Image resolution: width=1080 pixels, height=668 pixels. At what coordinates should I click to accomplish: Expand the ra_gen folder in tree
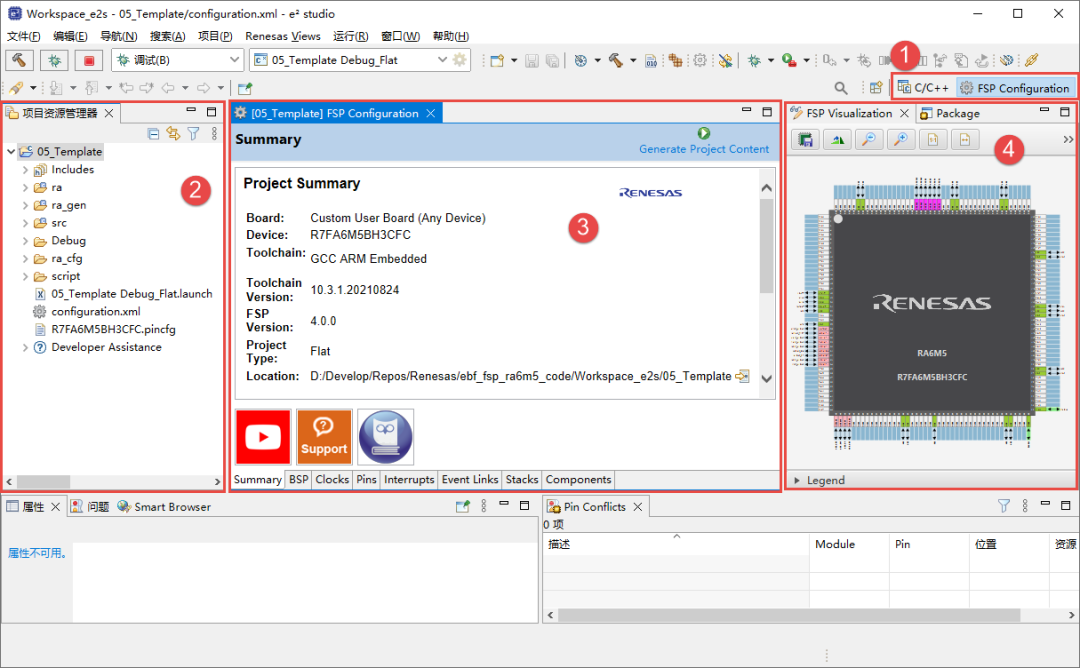pyautogui.click(x=25, y=205)
